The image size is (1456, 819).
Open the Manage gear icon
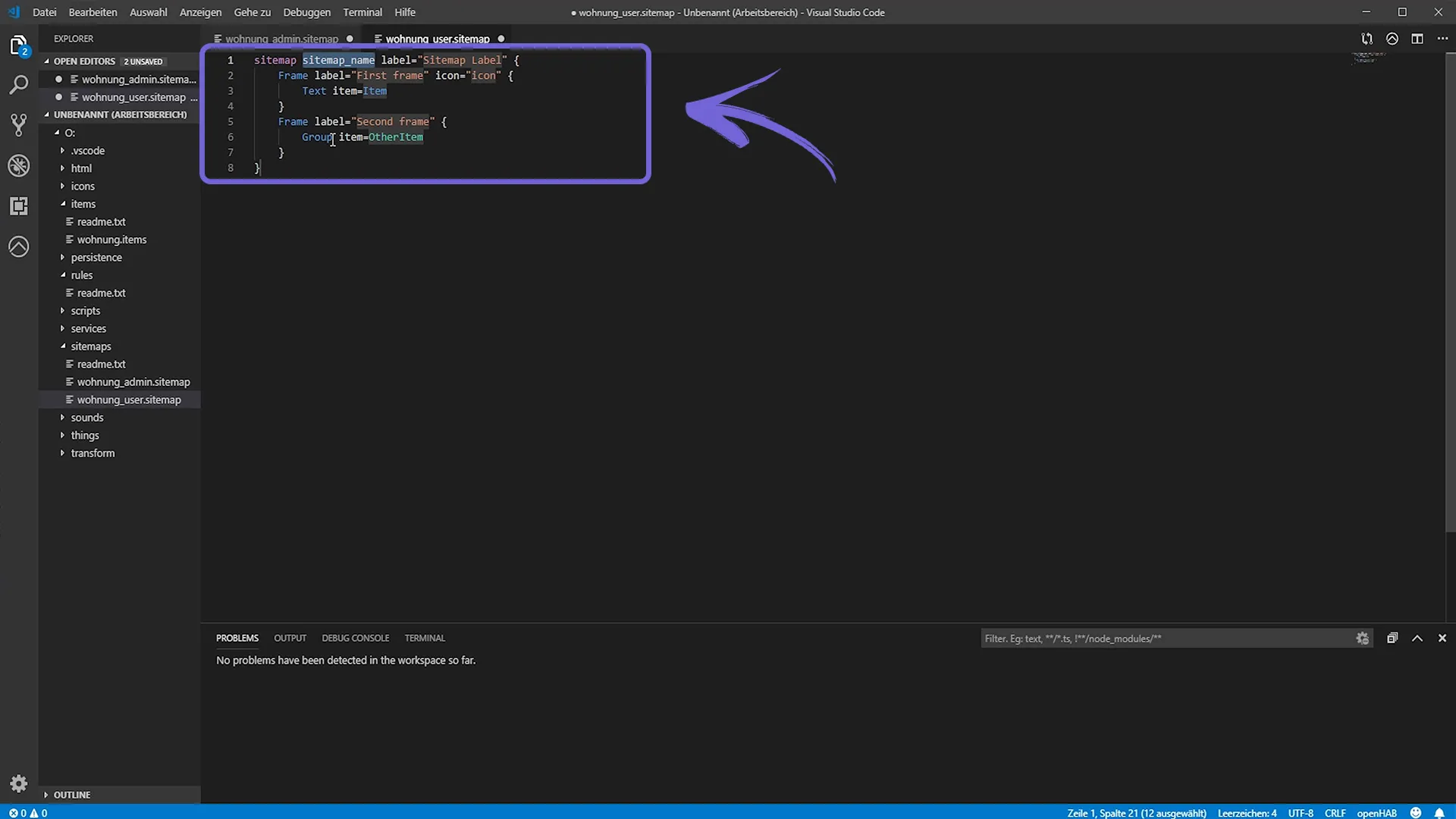(19, 783)
